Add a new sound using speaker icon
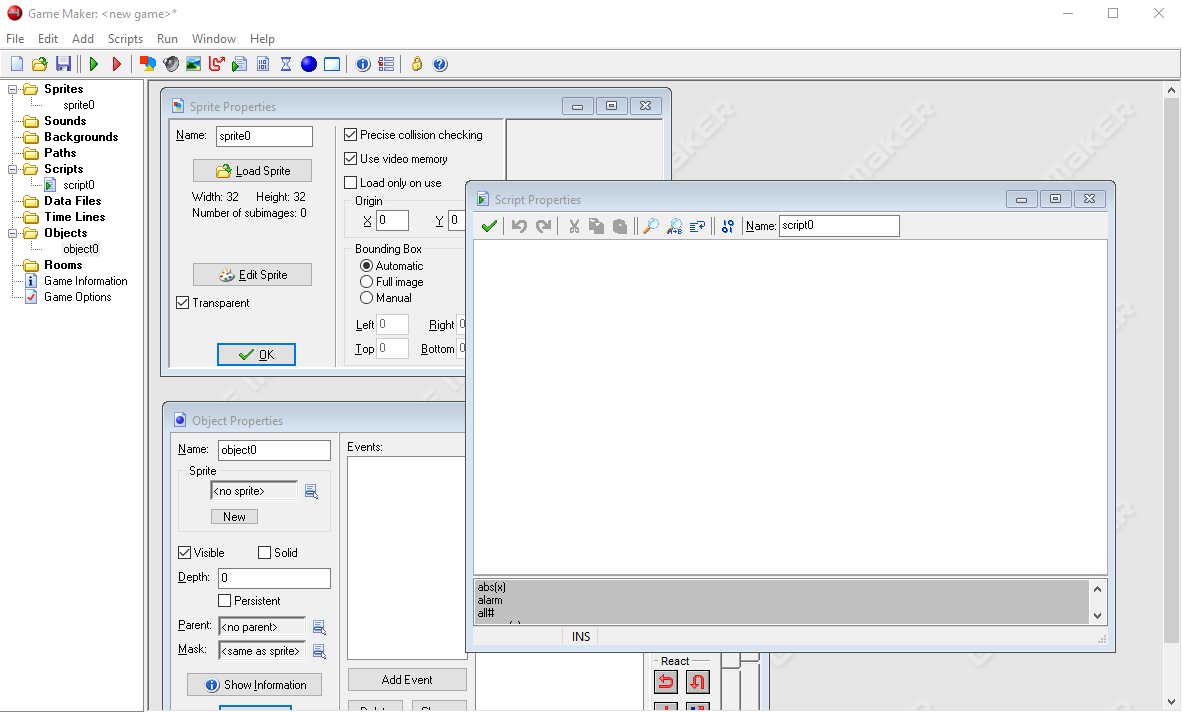This screenshot has height=712, width=1182. [x=171, y=64]
